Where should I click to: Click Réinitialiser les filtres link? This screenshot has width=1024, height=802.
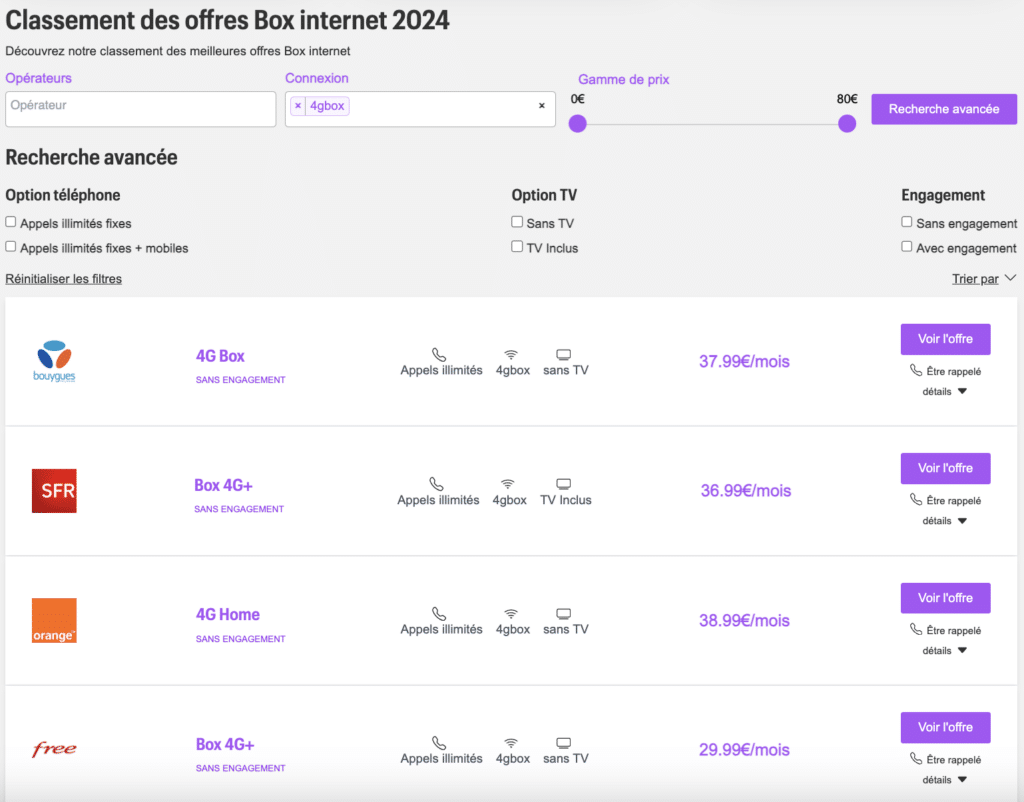[64, 279]
